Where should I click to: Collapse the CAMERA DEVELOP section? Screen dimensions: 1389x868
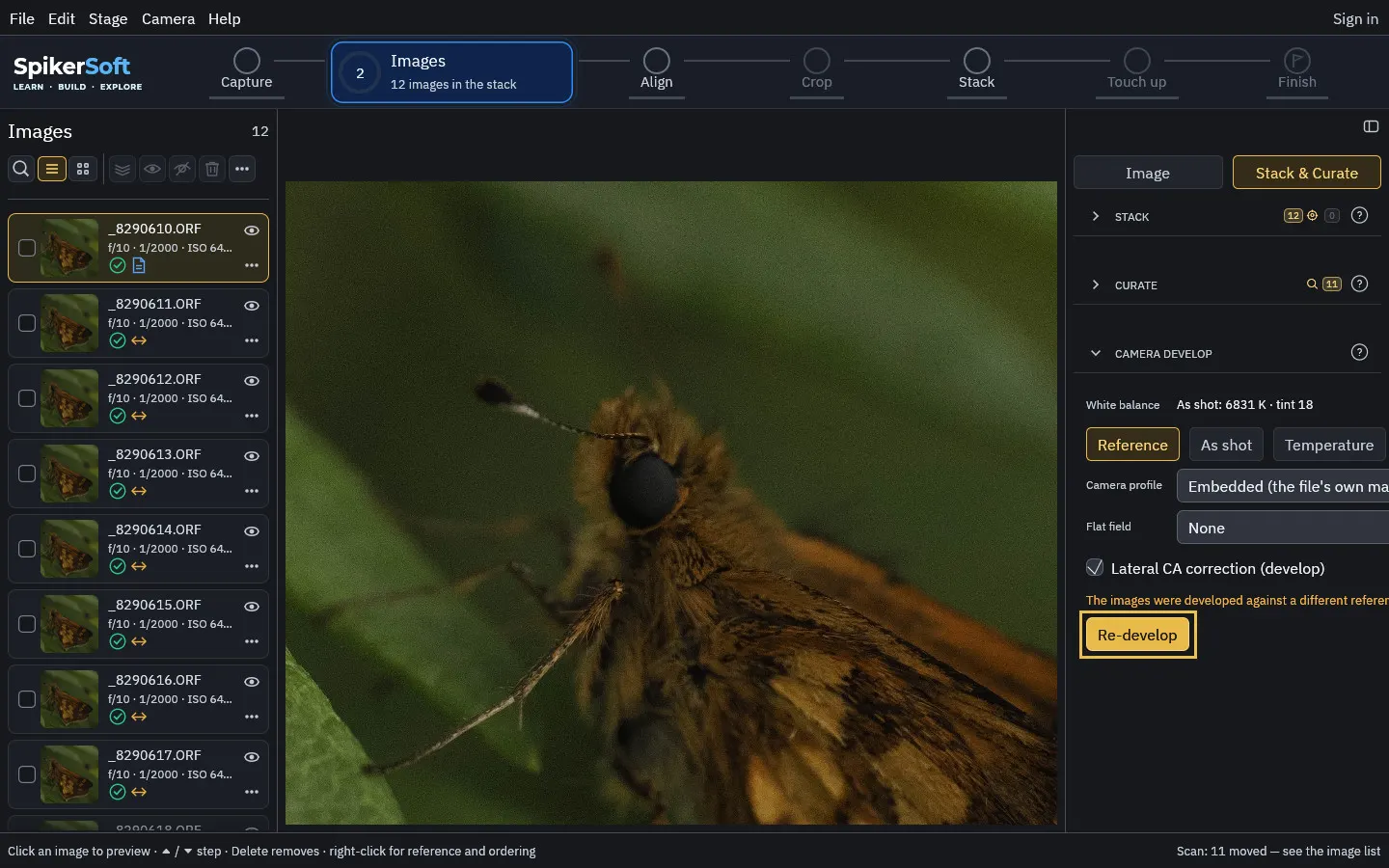coord(1095,353)
